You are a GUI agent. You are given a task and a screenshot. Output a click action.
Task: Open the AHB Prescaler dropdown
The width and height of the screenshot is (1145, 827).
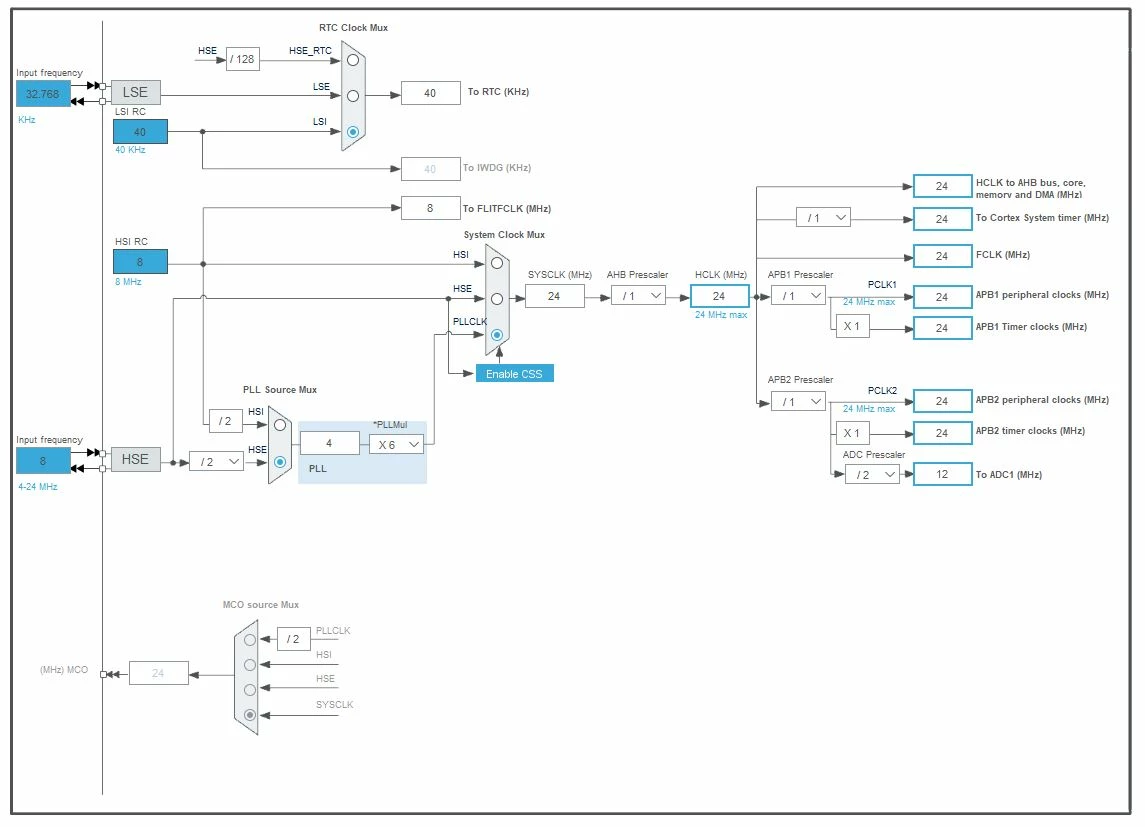pos(638,296)
